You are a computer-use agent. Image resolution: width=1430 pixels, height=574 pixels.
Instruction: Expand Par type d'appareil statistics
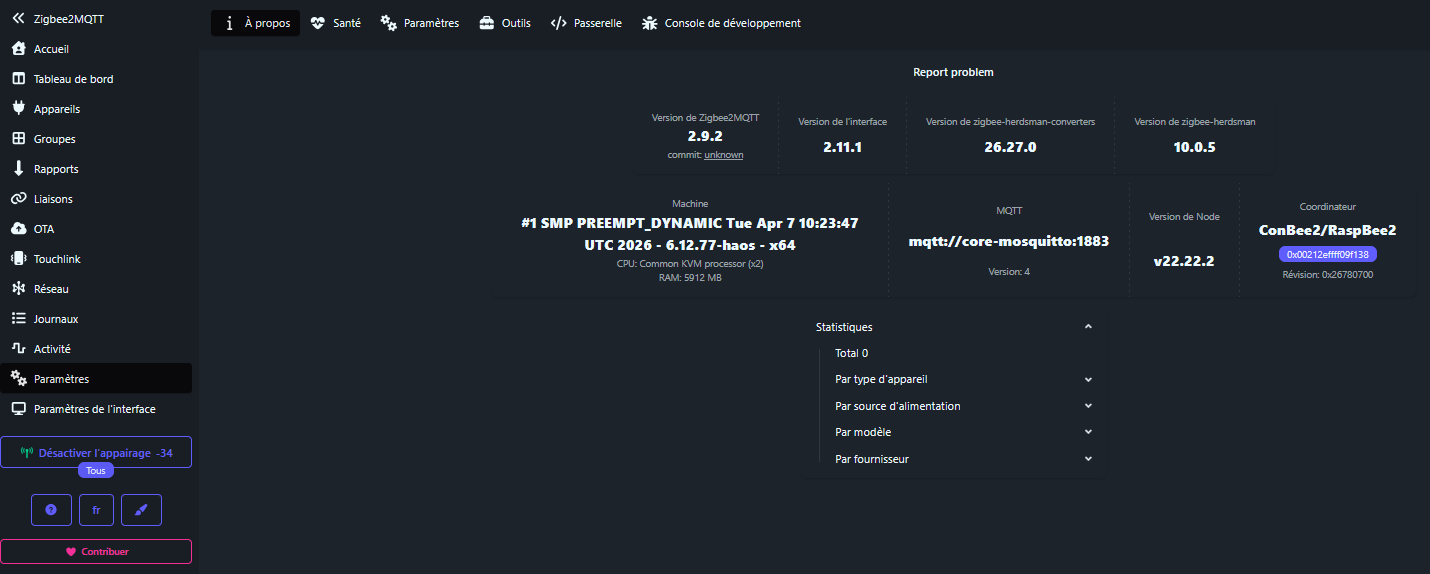tap(1088, 380)
